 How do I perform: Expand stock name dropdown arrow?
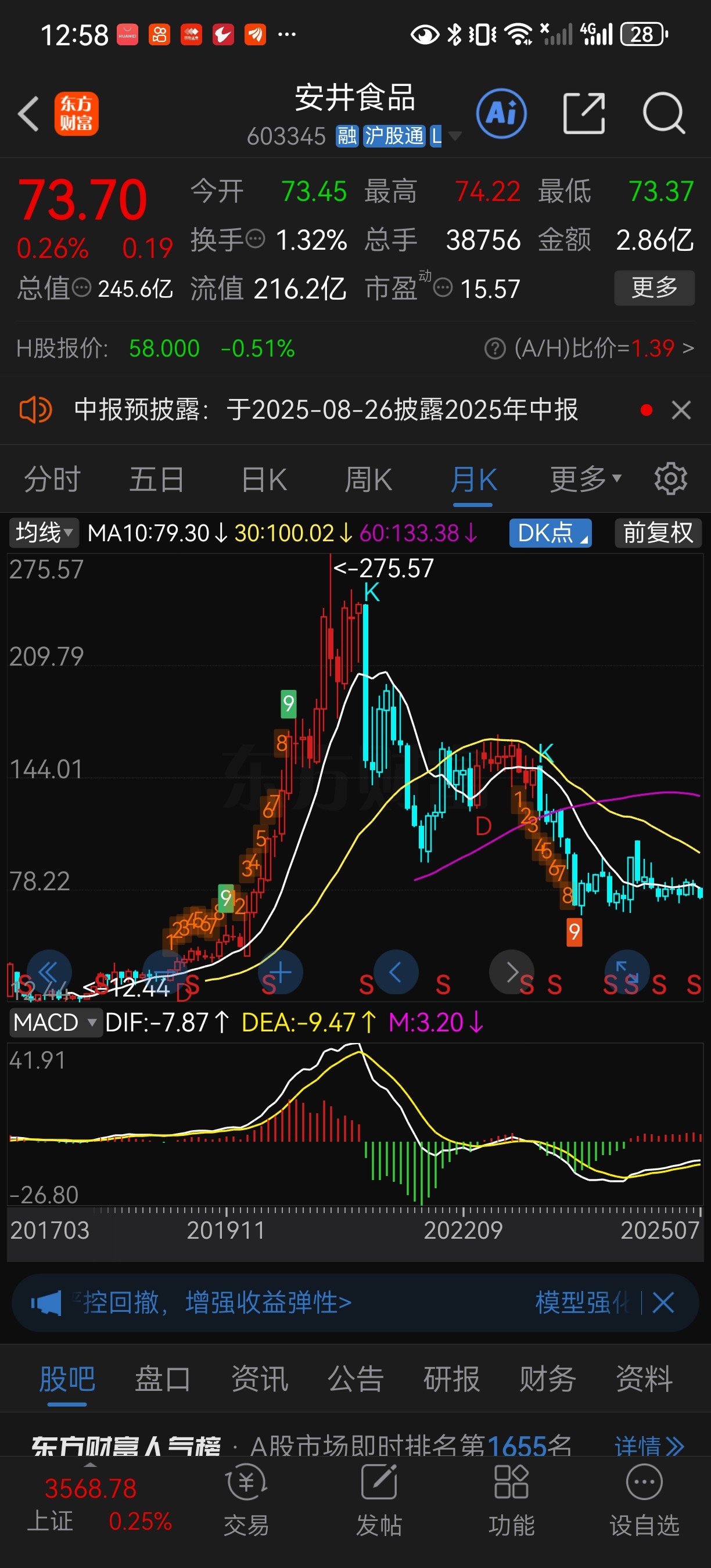[455, 136]
